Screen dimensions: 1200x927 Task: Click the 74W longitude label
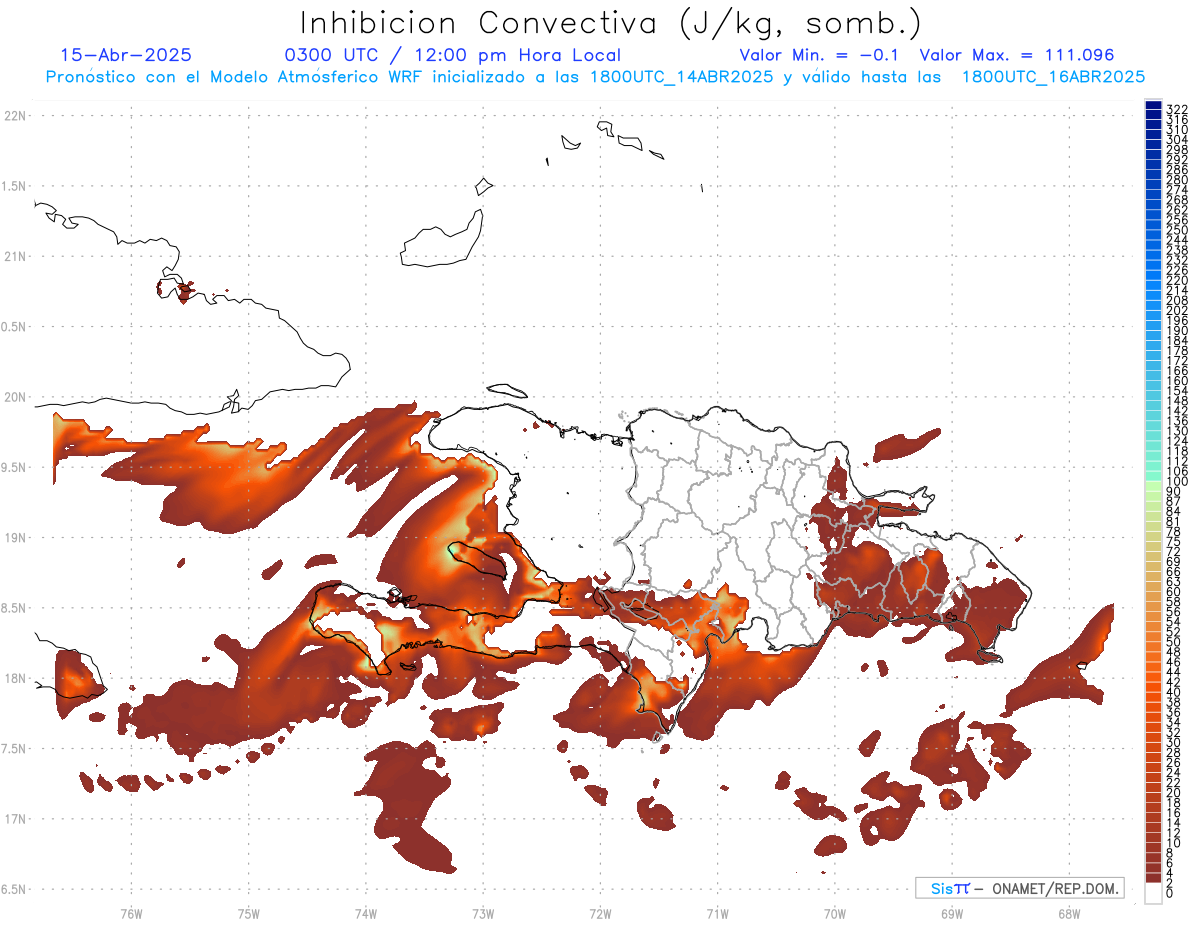[x=365, y=913]
